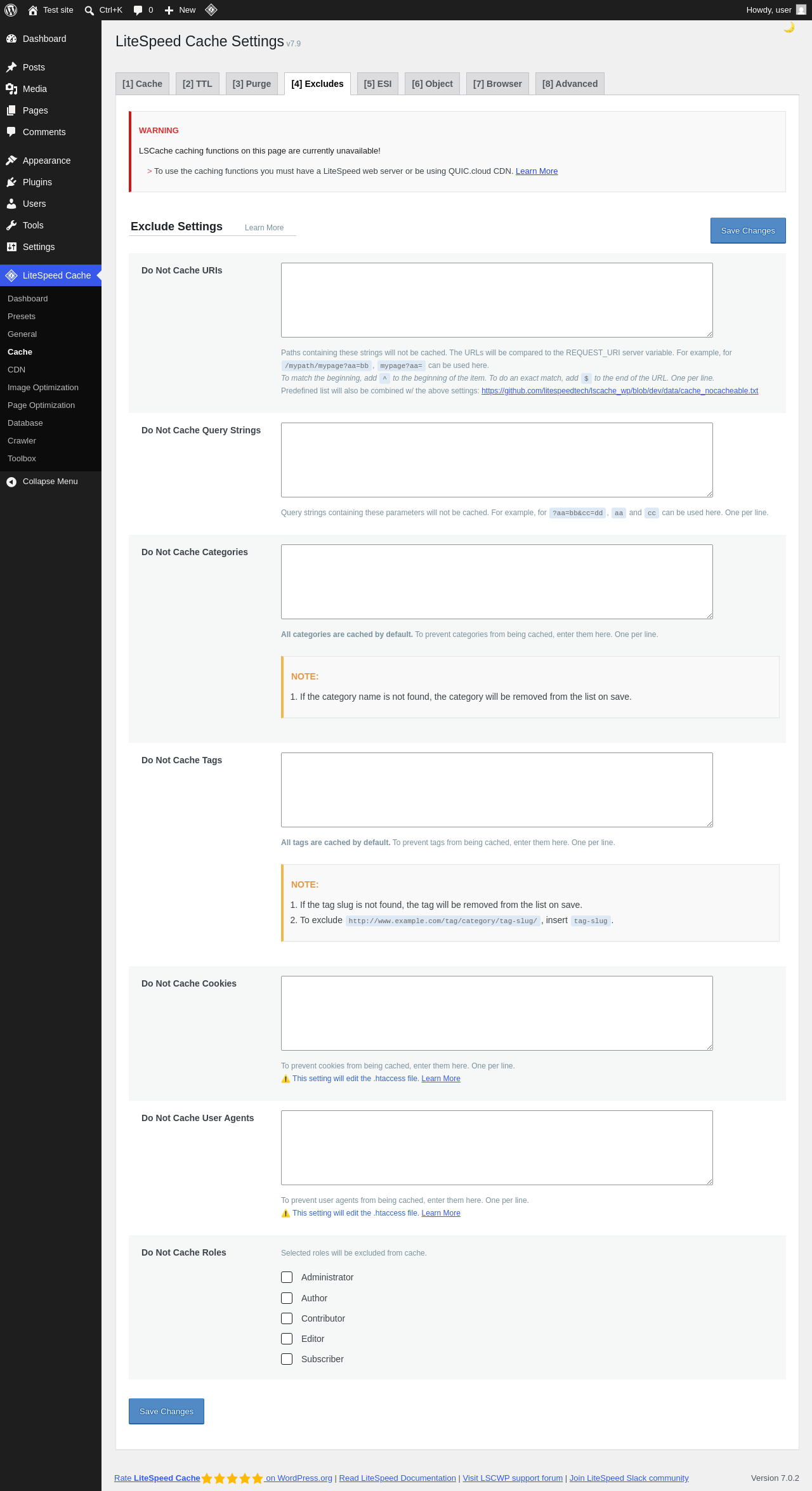The height and width of the screenshot is (1491, 812).
Task: Click the first rating star in the footer
Action: 207,1478
